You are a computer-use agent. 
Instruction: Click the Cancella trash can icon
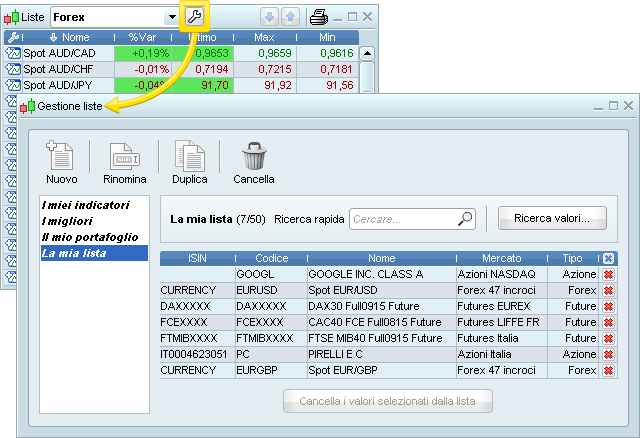coord(253,157)
